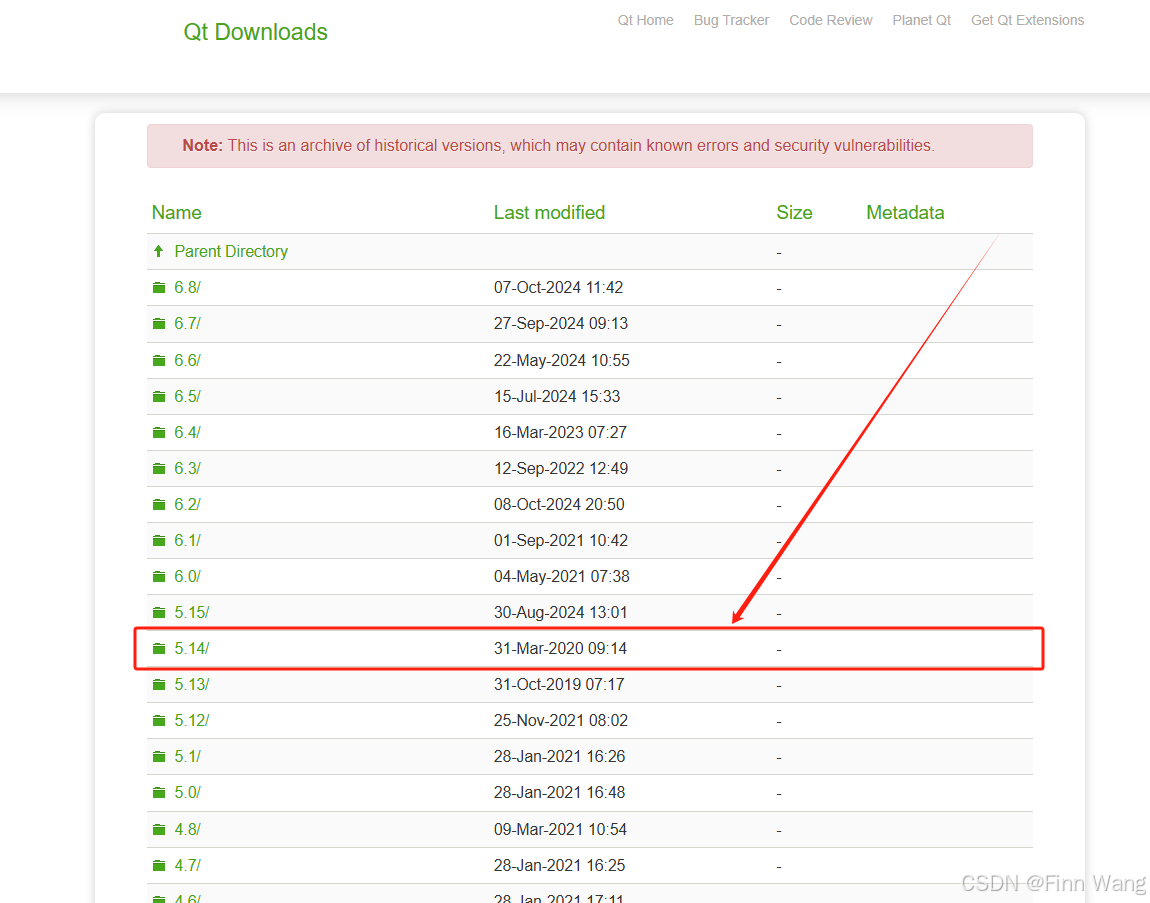
Task: Click the folder icon beside 5.0/
Action: tap(159, 792)
